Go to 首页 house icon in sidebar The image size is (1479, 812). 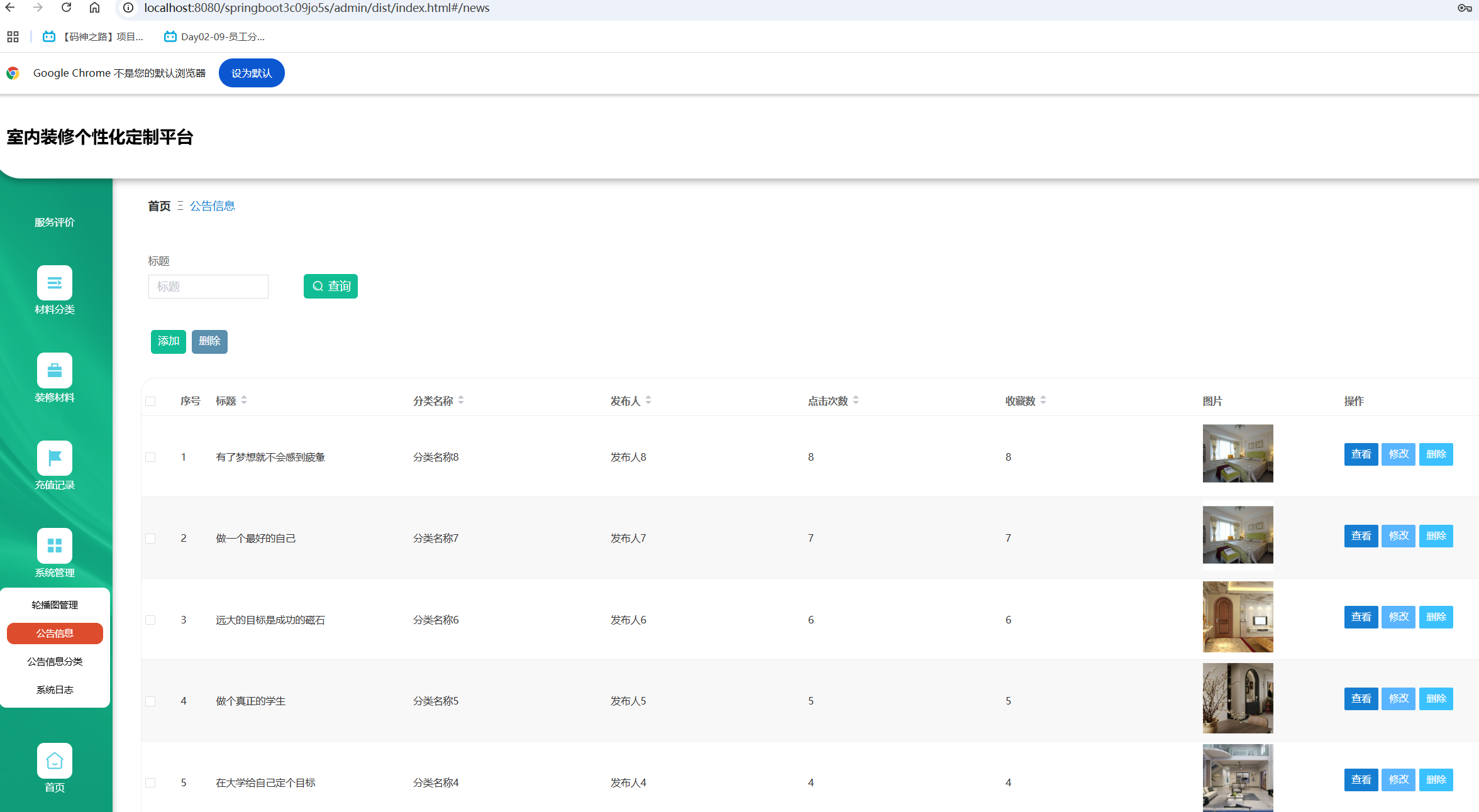55,760
